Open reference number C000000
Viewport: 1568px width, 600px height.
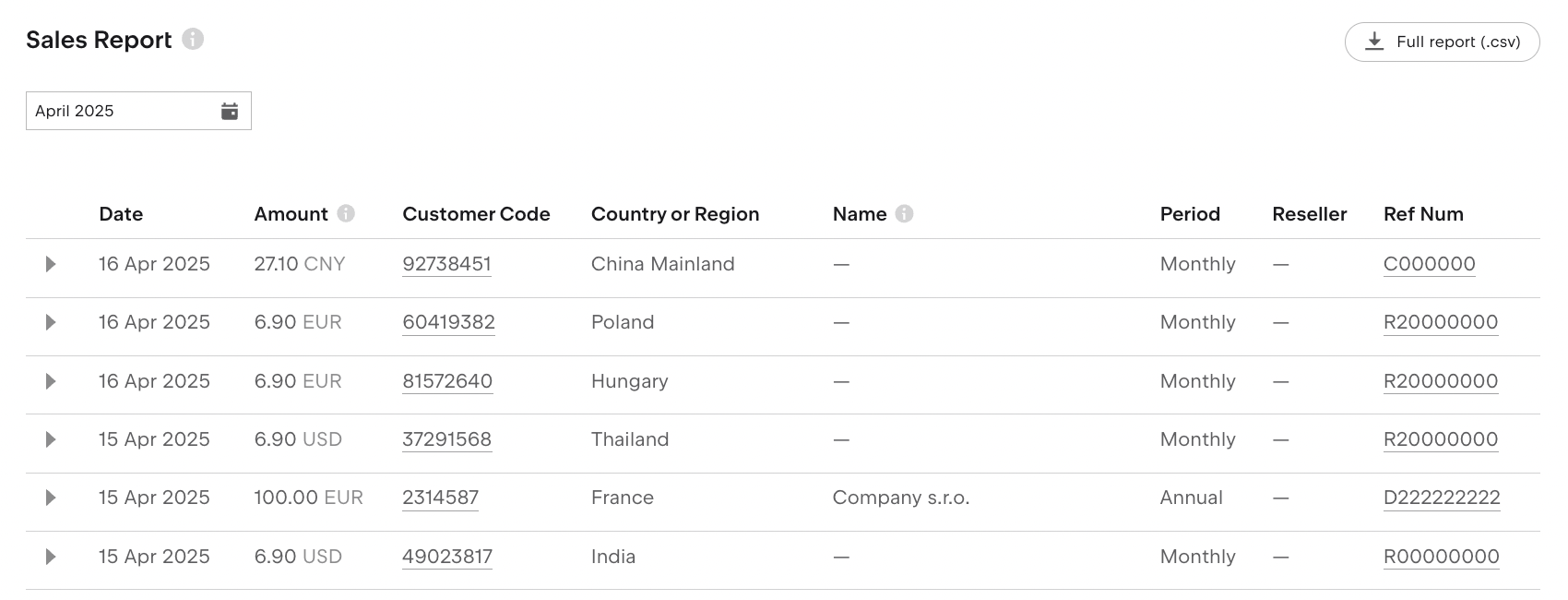coord(1429,264)
